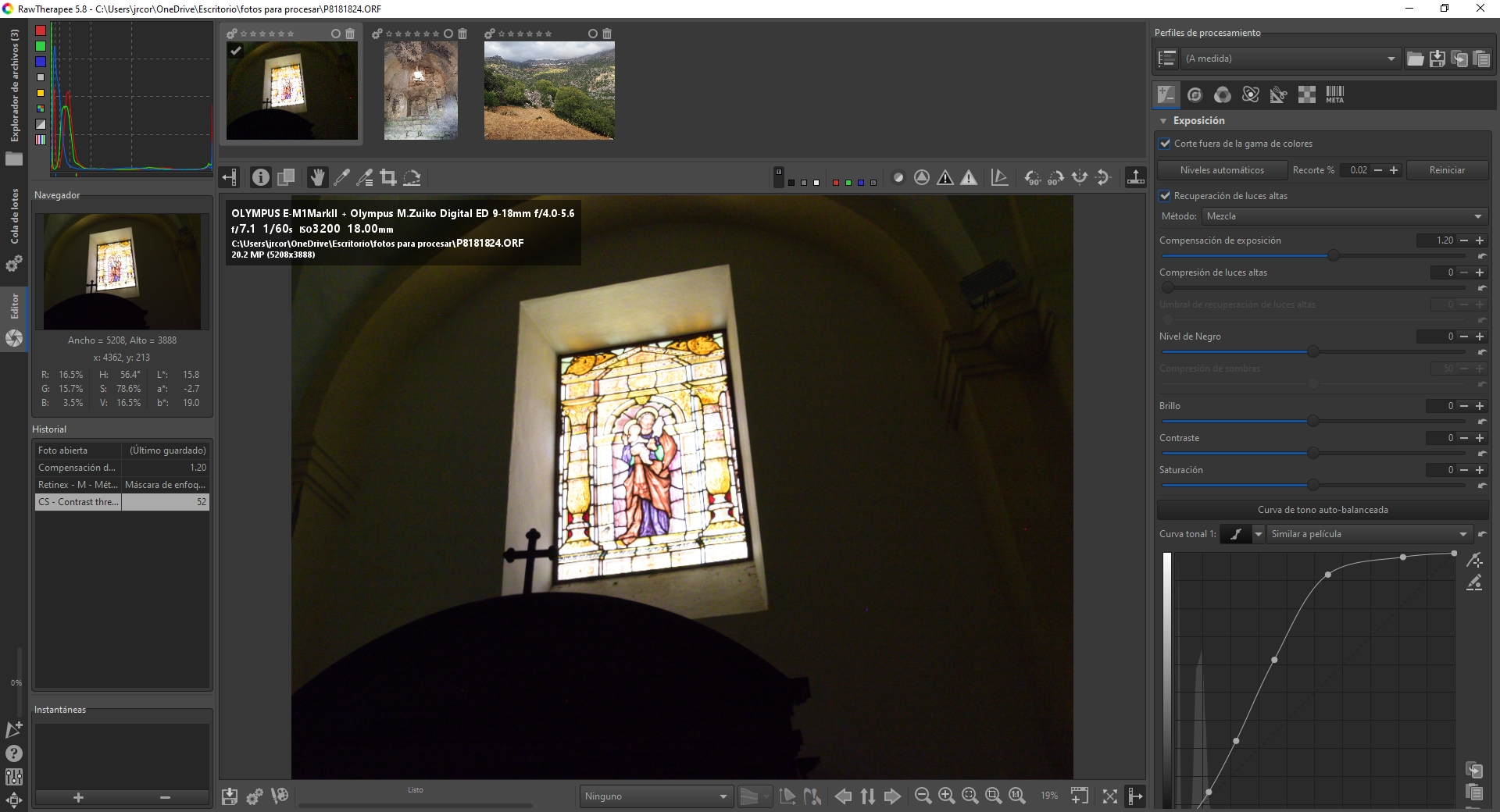Screen dimensions: 1500x812
Task: Add a new snapshot with the plus button
Action: [78, 797]
